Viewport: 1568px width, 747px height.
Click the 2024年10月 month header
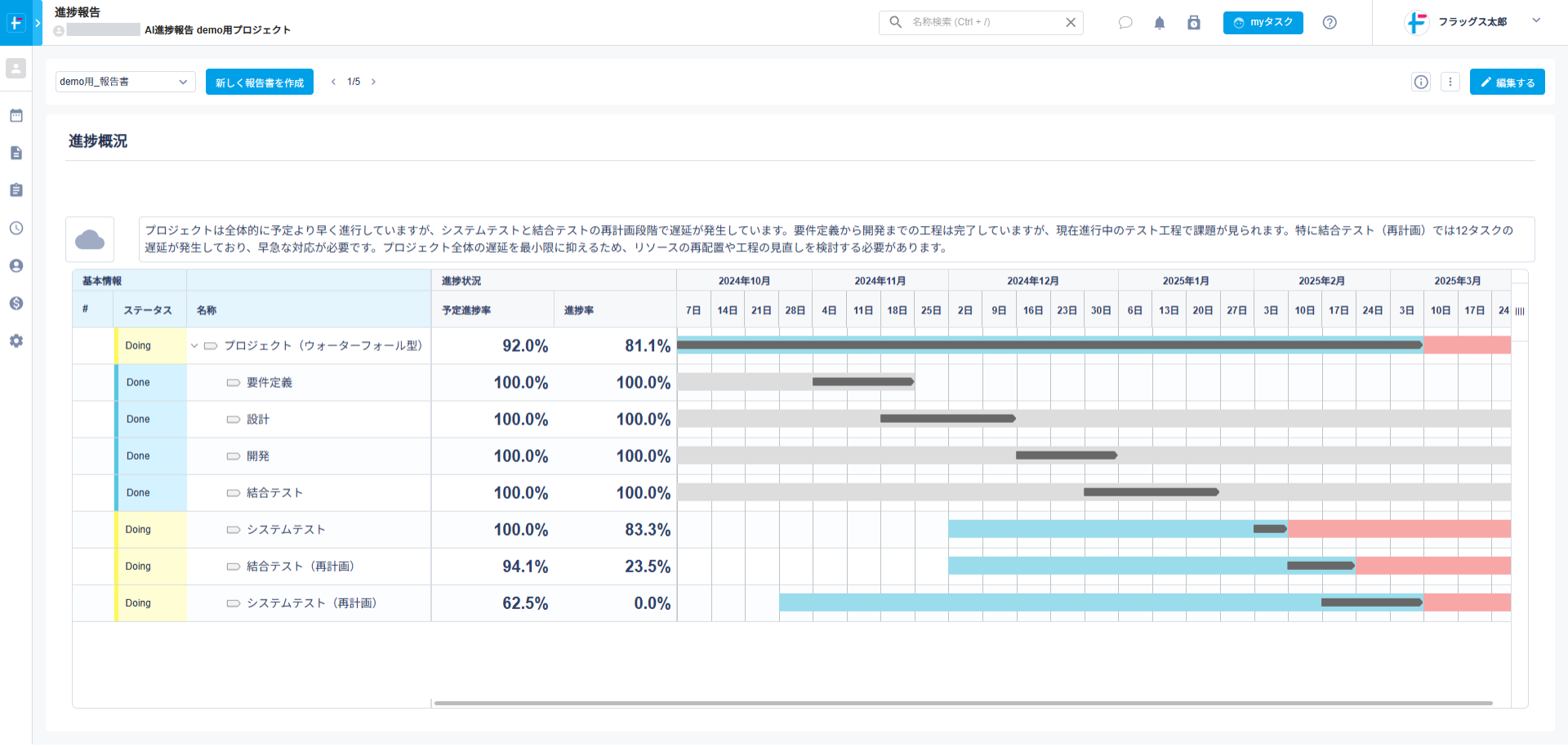pyautogui.click(x=745, y=281)
